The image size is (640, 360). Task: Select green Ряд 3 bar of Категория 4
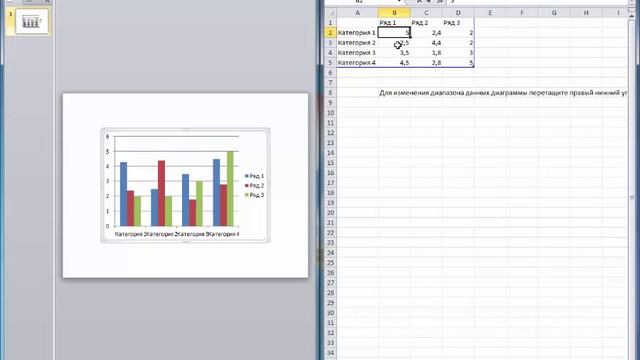(x=230, y=189)
